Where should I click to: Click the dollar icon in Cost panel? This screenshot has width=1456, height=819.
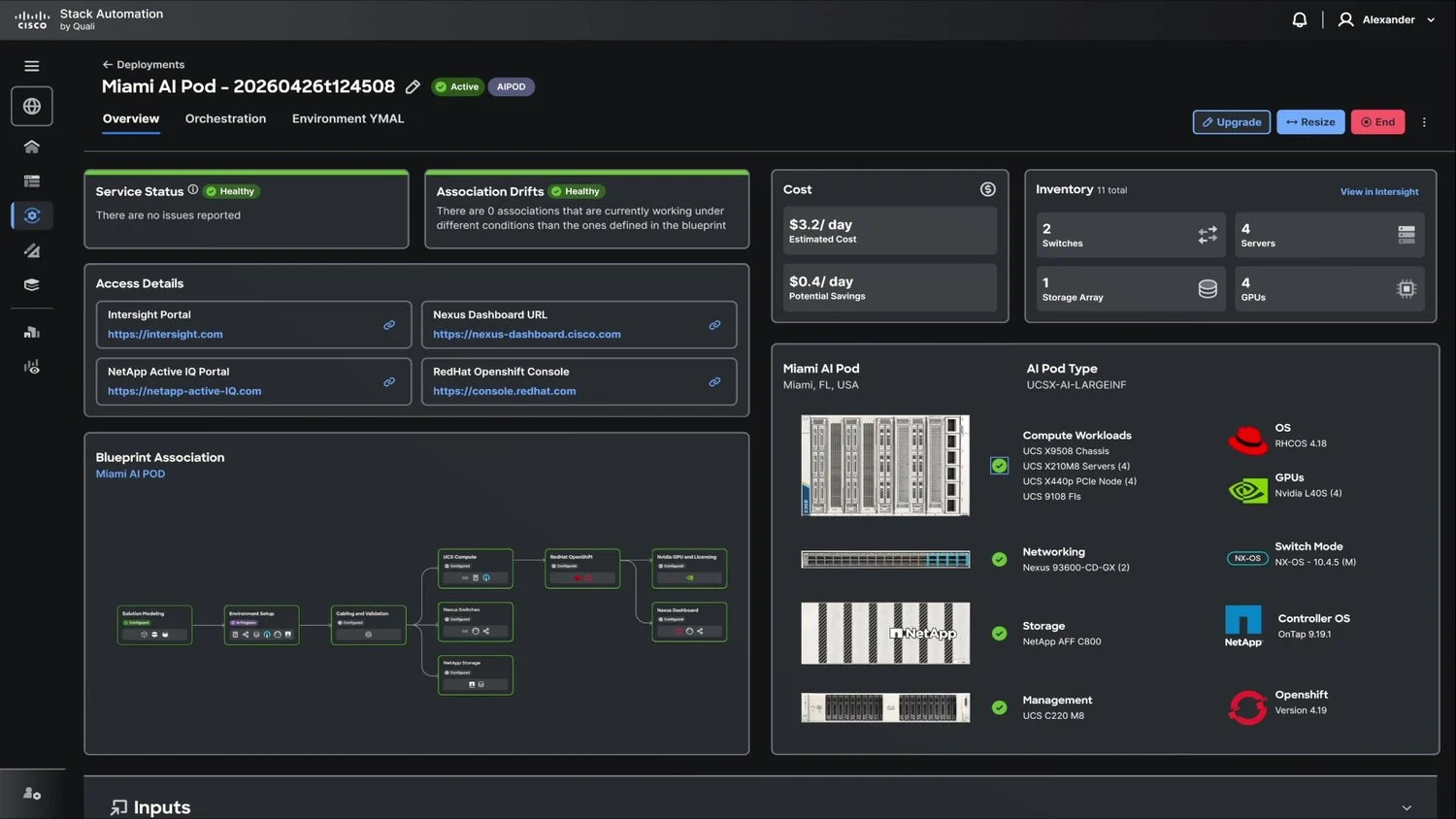987,189
